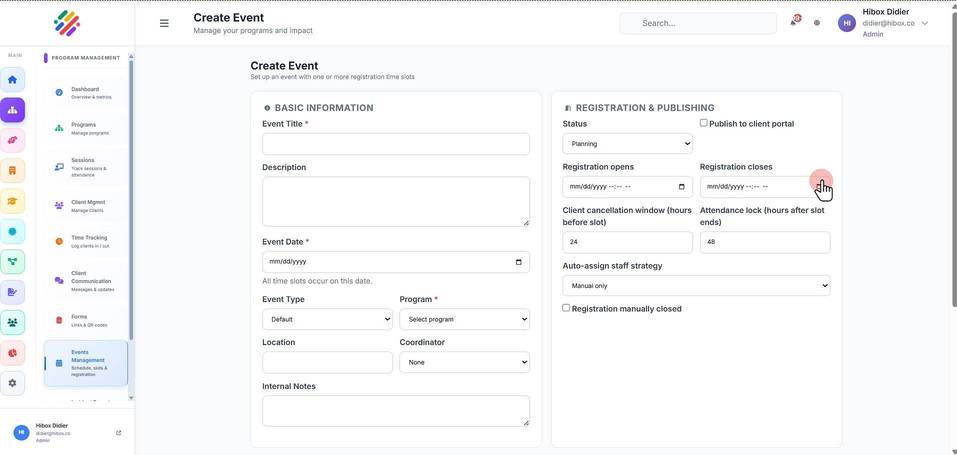
Task: Open Client Mgmnt in the sidebar
Action: point(85,206)
